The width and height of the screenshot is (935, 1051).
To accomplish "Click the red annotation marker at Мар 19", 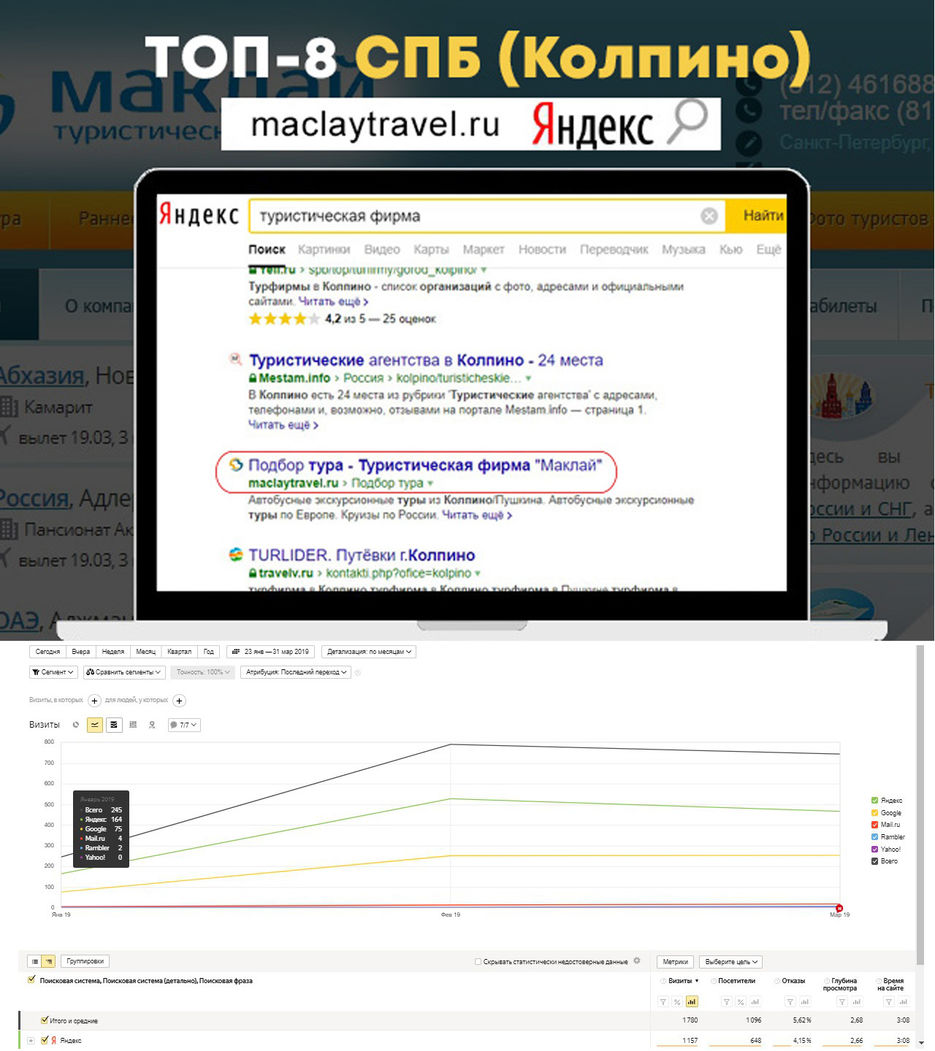I will (839, 908).
